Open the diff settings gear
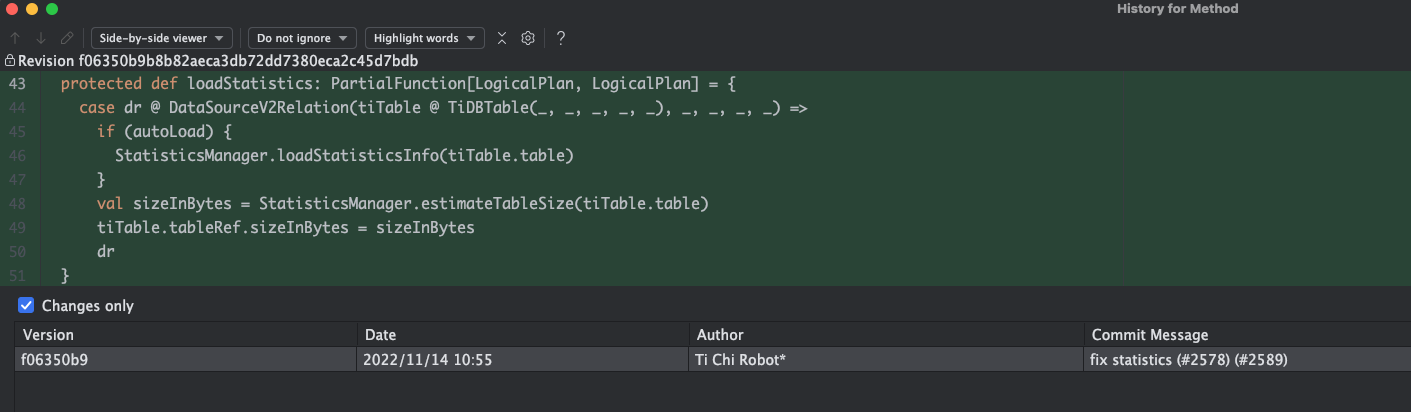1411x412 pixels. pyautogui.click(x=528, y=38)
